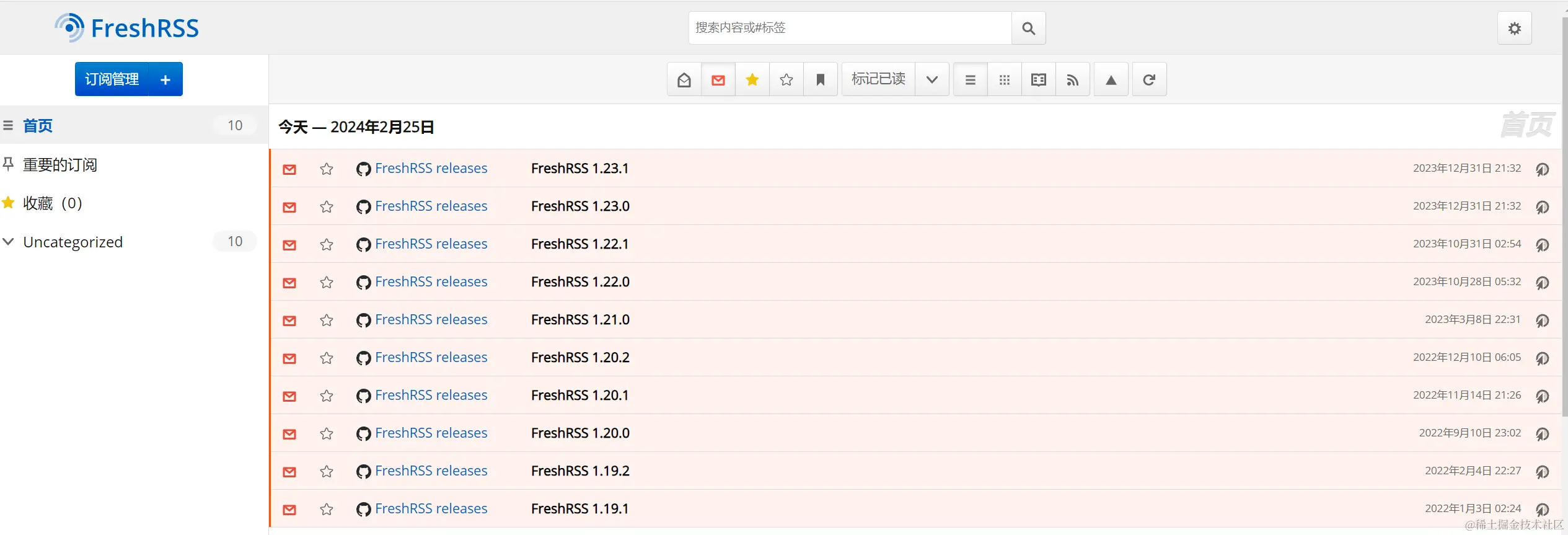Select 首页 in the sidebar
The width and height of the screenshot is (1568, 535).
(x=38, y=126)
